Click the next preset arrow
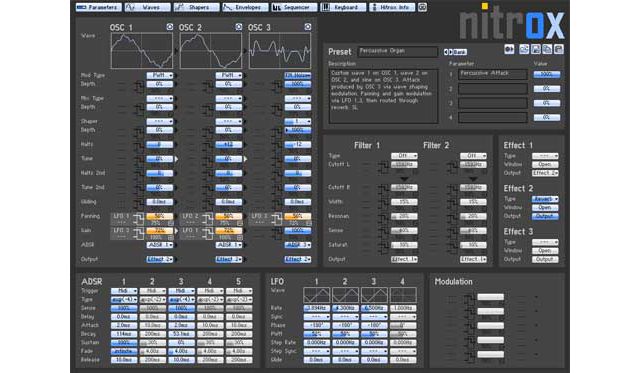Image resolution: width=640 pixels, height=373 pixels. click(451, 52)
